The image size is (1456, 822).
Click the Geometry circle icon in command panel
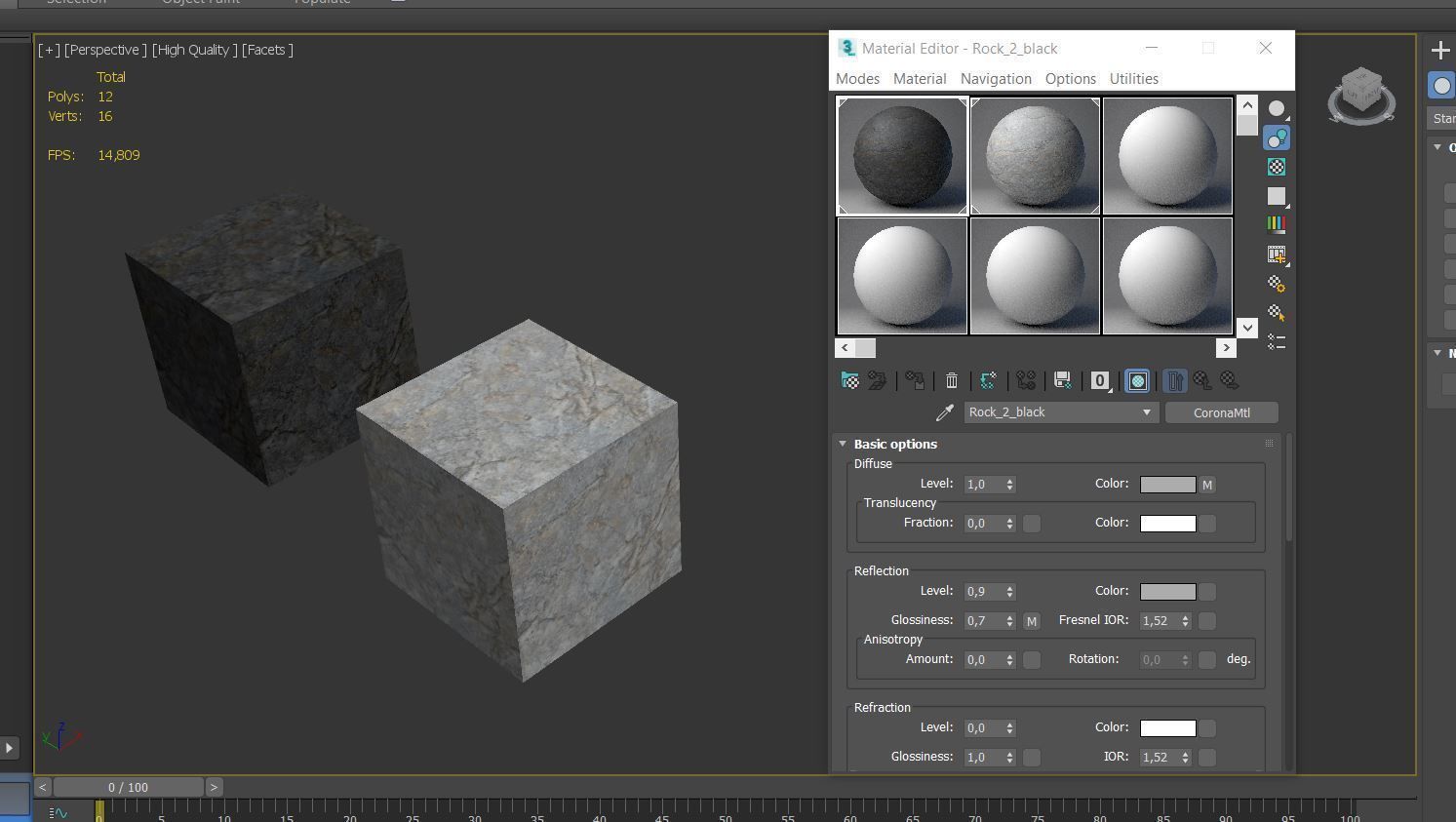(1441, 85)
